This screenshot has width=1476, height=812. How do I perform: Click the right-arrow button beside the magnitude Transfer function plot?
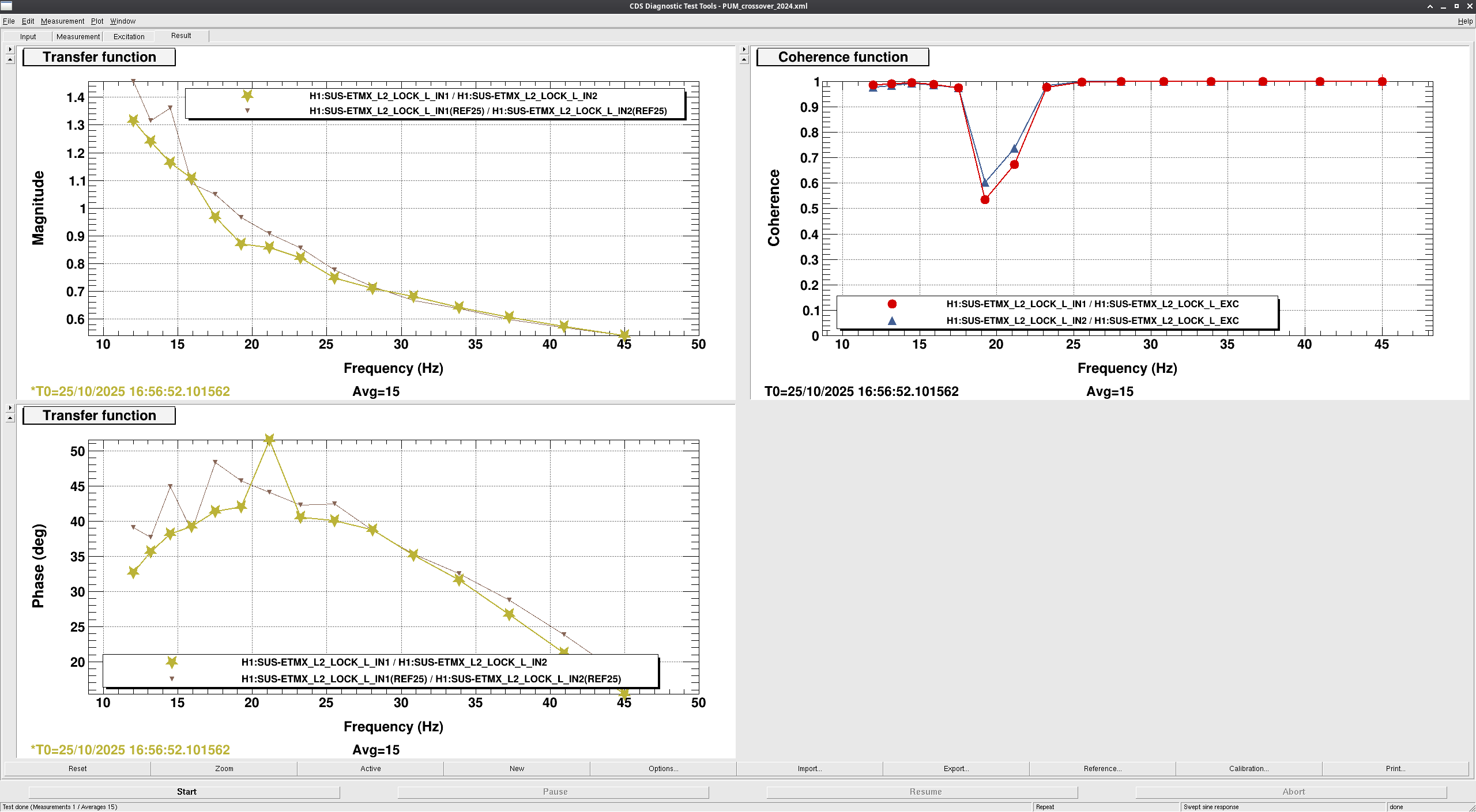10,50
